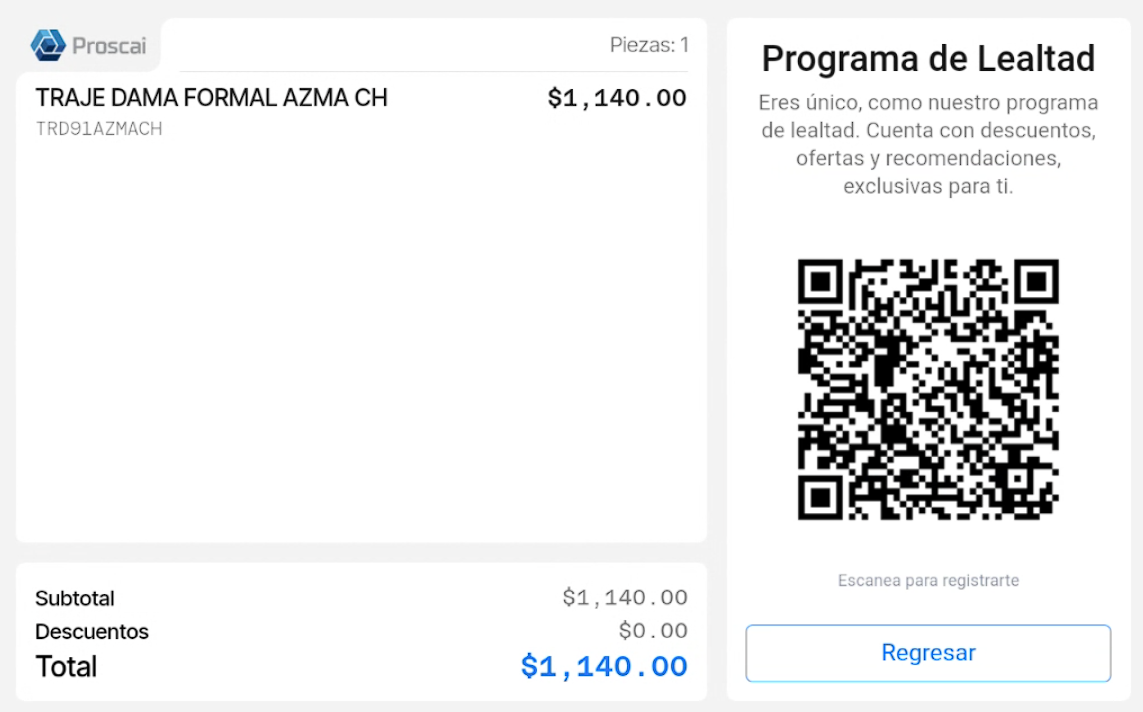Image resolution: width=1143 pixels, height=712 pixels.
Task: Click the loyalty program description paragraph
Action: coord(928,144)
